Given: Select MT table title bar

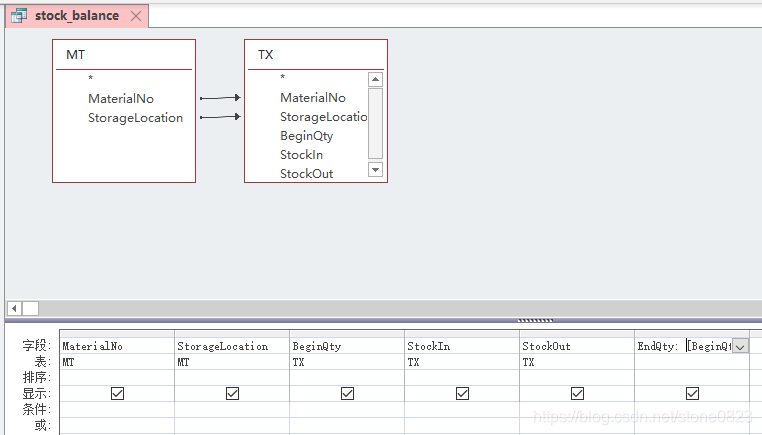Looking at the screenshot, I should pos(124,54).
